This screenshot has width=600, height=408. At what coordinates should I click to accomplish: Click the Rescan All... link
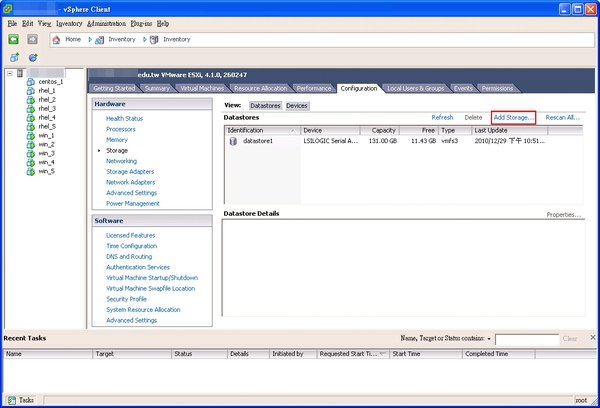(562, 118)
